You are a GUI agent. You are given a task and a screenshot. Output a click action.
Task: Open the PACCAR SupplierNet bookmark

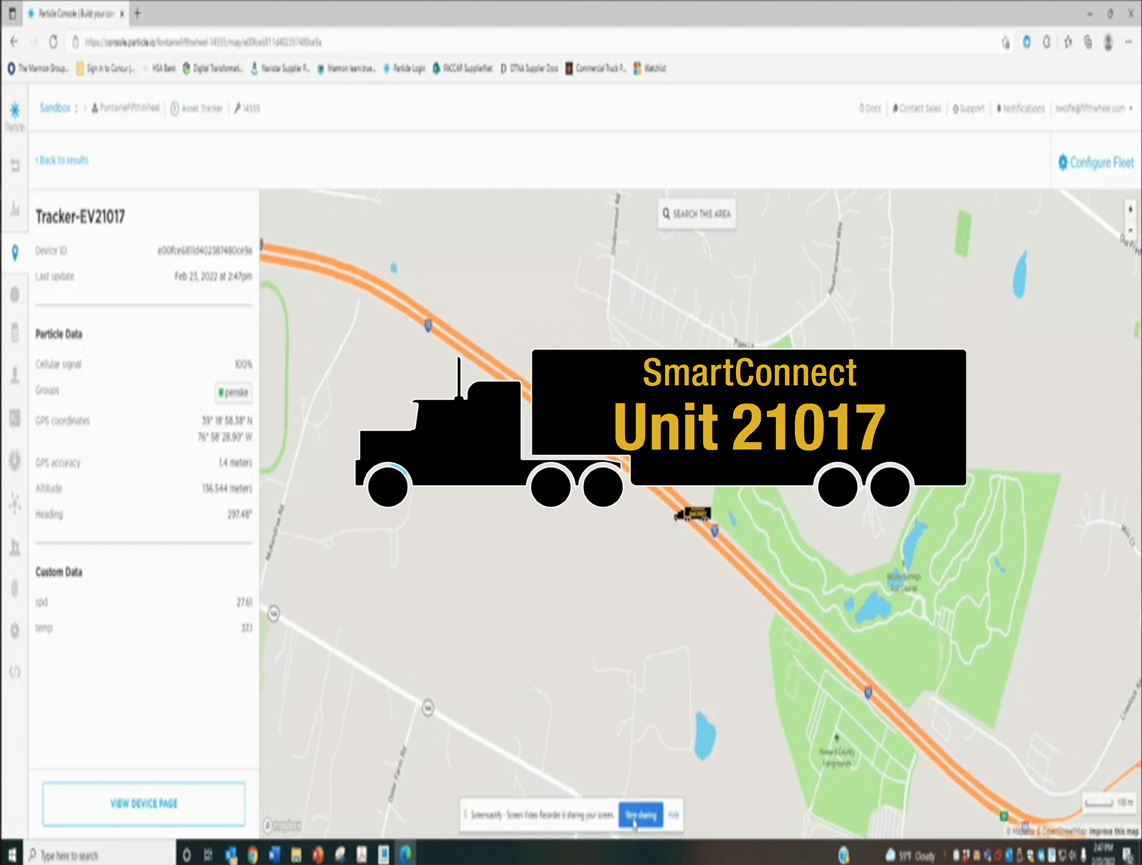(x=462, y=68)
